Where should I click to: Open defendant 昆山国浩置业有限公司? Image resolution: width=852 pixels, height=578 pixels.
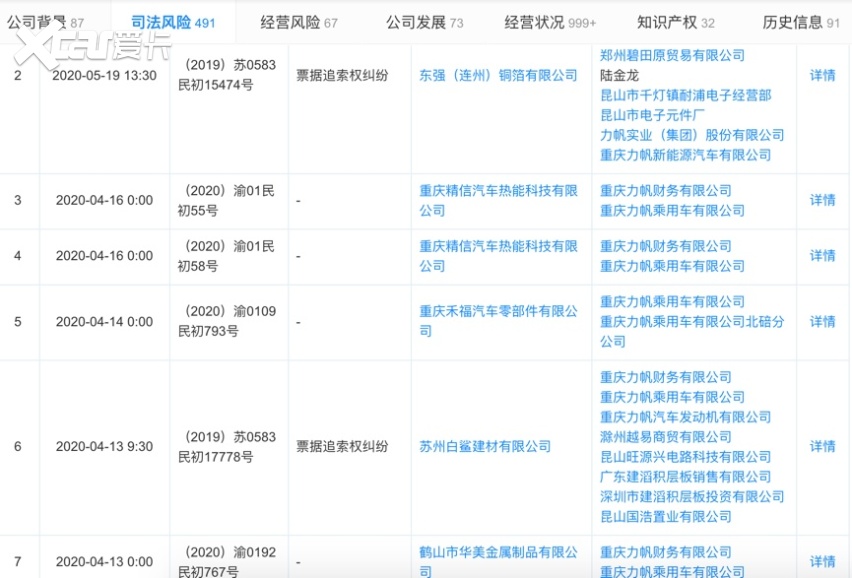[x=666, y=517]
